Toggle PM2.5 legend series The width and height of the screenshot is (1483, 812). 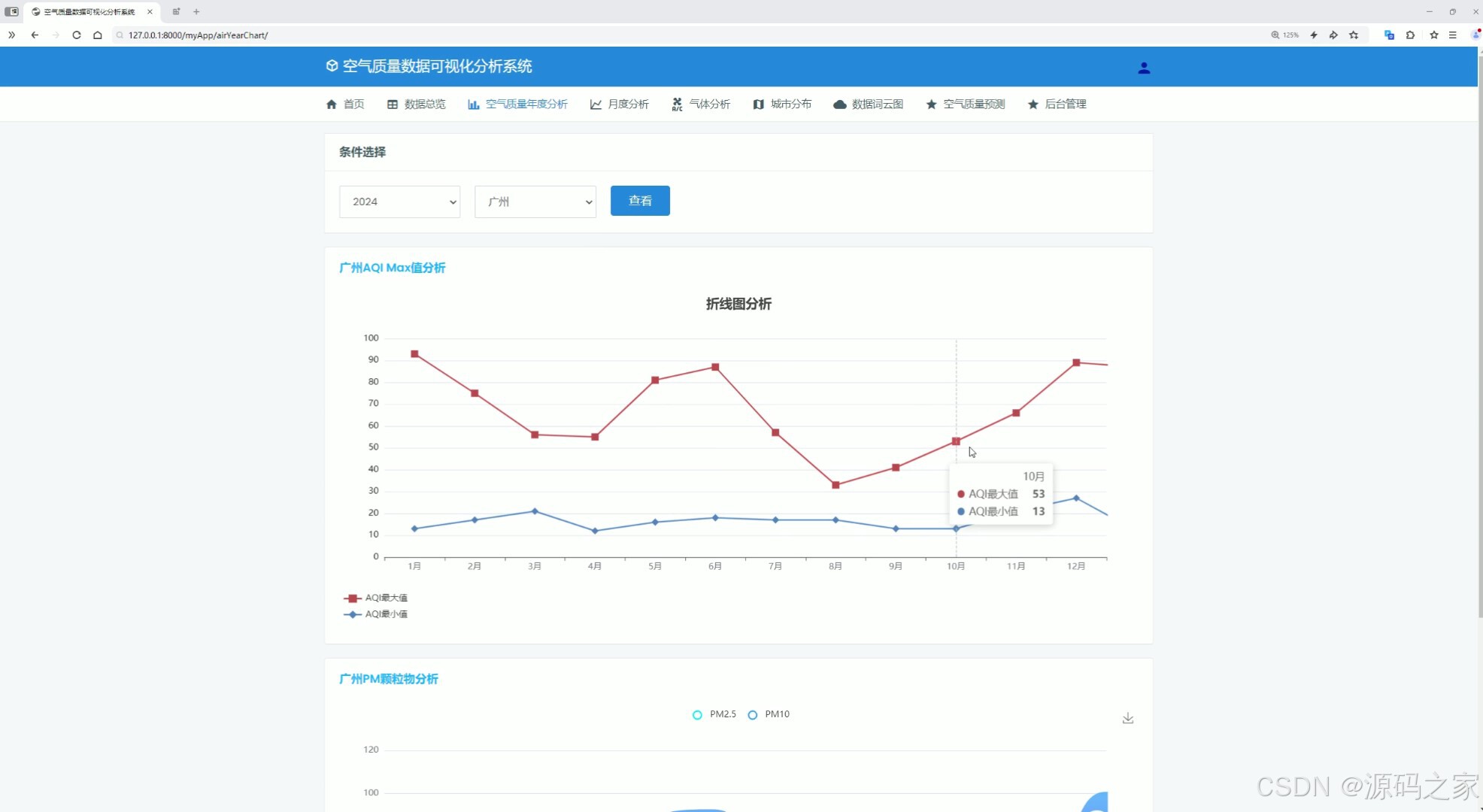point(714,714)
